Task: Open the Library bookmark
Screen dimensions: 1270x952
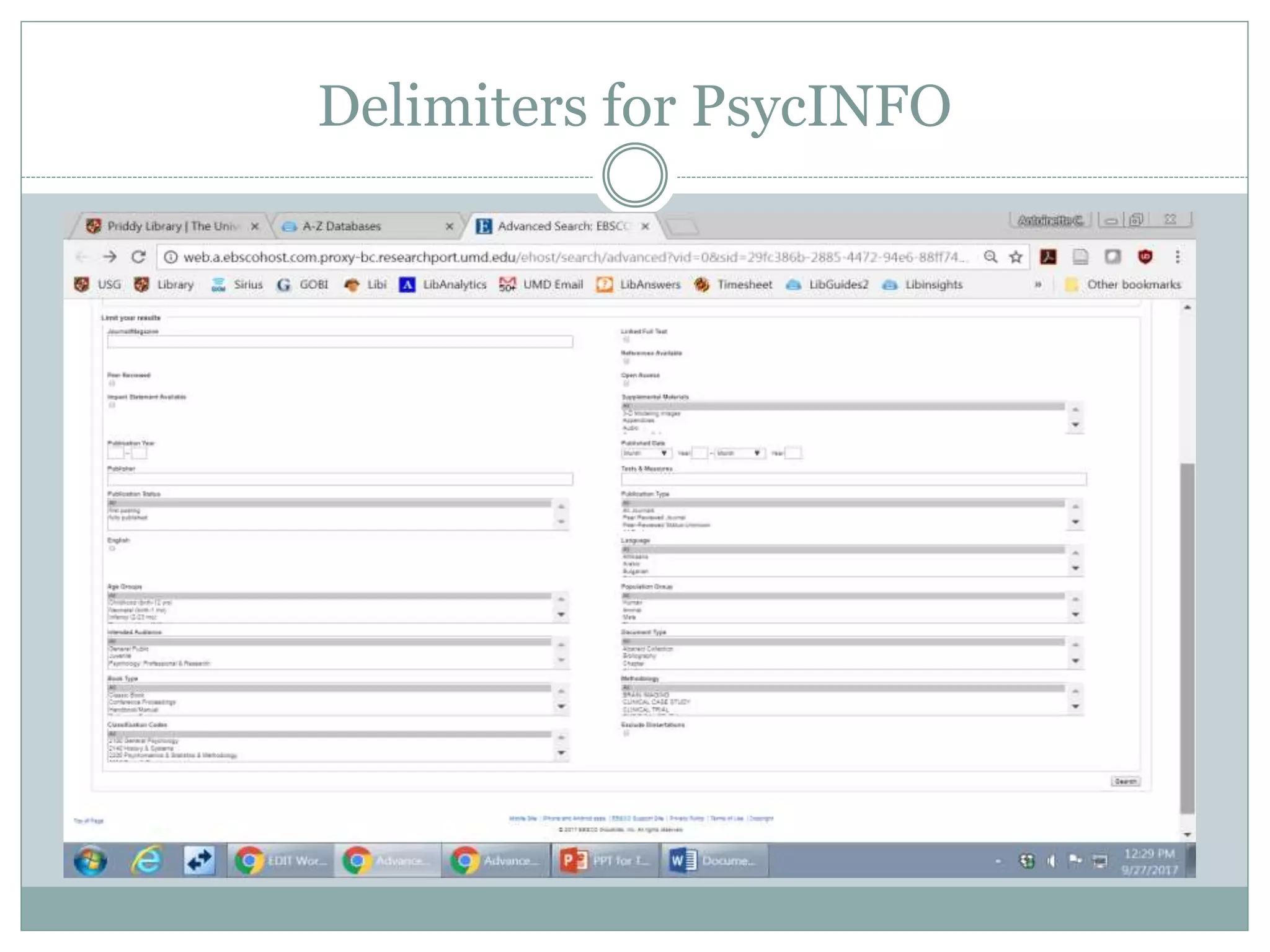Action: point(164,284)
